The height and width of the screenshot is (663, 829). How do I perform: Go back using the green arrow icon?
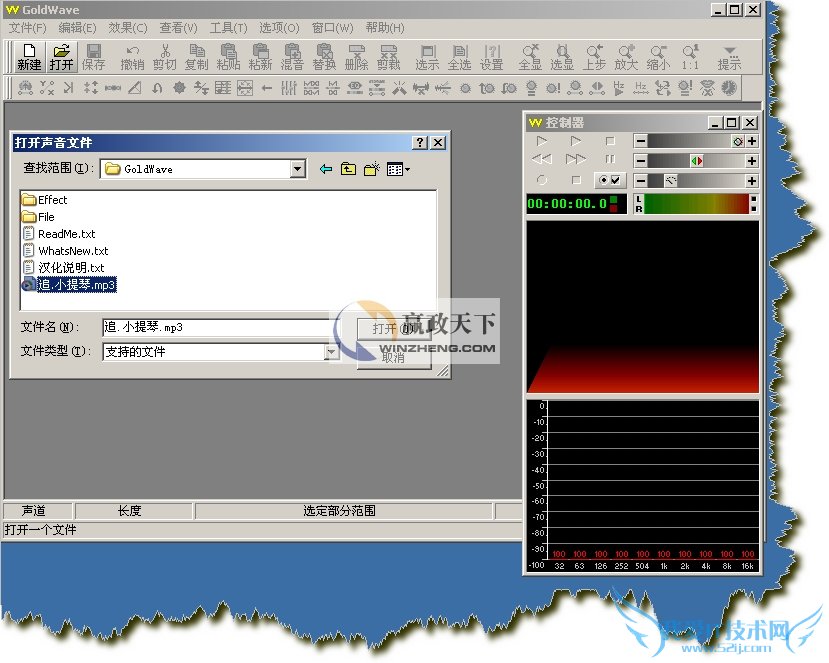325,170
